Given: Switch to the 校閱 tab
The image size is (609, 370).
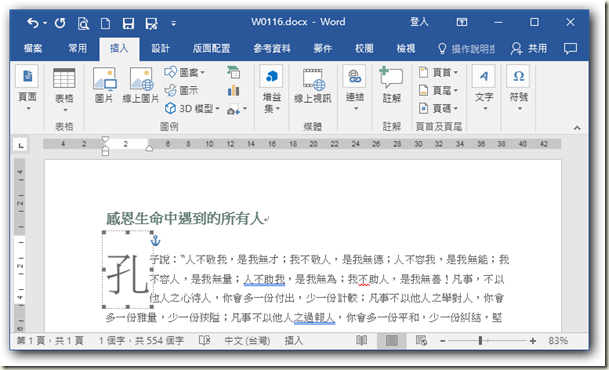Looking at the screenshot, I should point(364,49).
